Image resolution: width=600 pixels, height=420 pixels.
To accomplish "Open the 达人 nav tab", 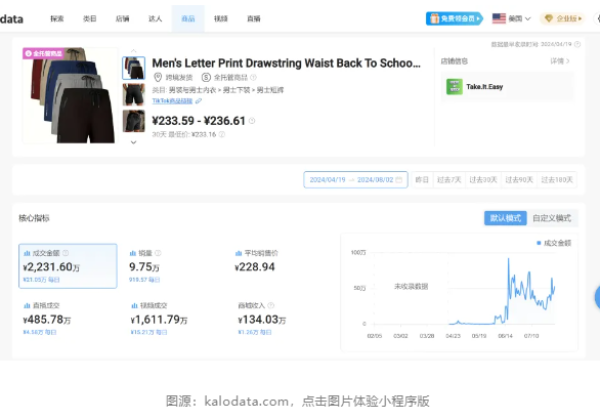I will (155, 19).
